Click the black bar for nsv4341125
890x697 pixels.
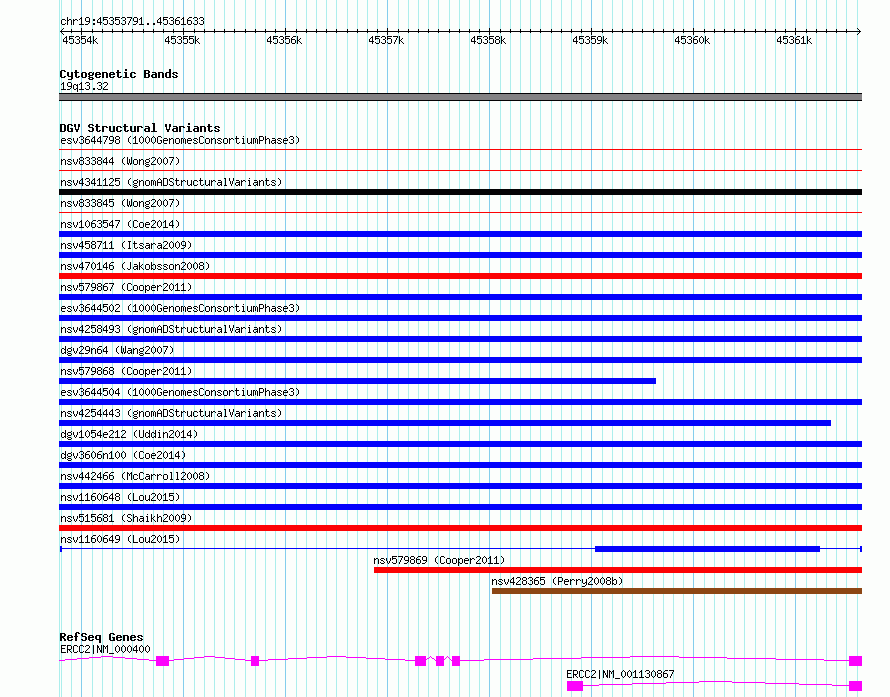click(460, 192)
